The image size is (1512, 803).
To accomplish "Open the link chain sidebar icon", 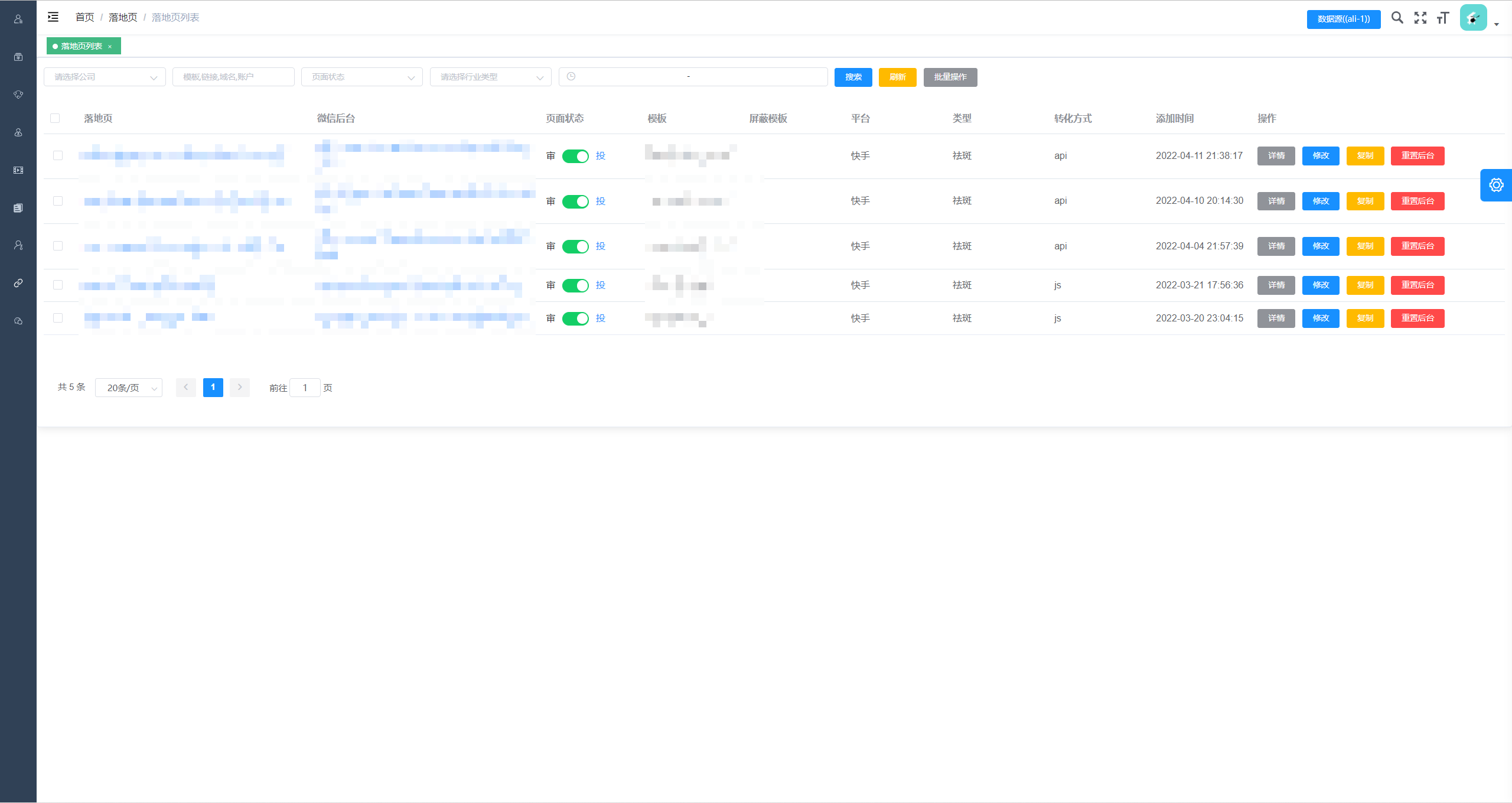I will 18,283.
